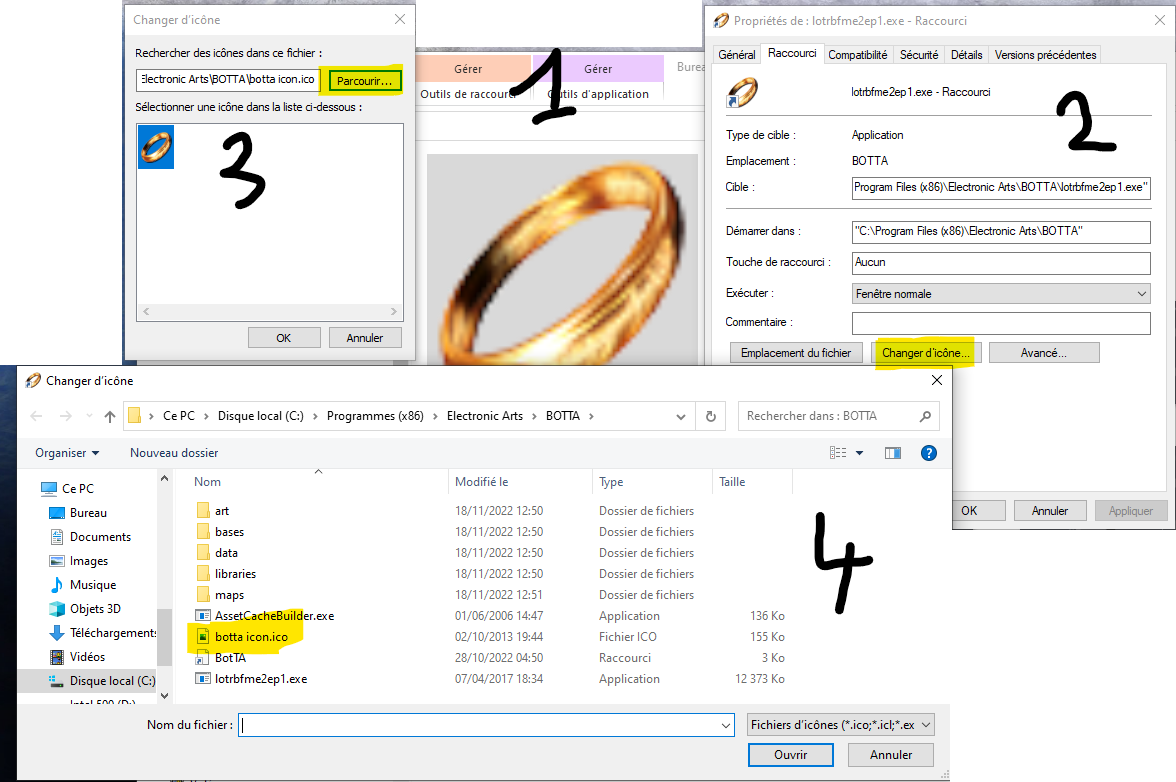Click Disque local (C:) in the breadcrumb
Viewport: 1176px width, 782px height.
pyautogui.click(x=260, y=416)
